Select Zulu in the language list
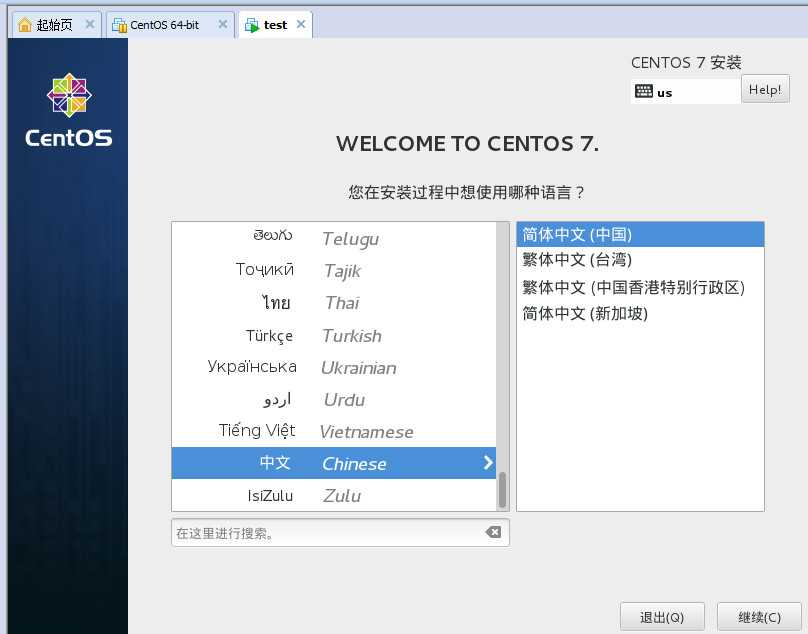Viewport: 808px width, 634px height. click(334, 495)
